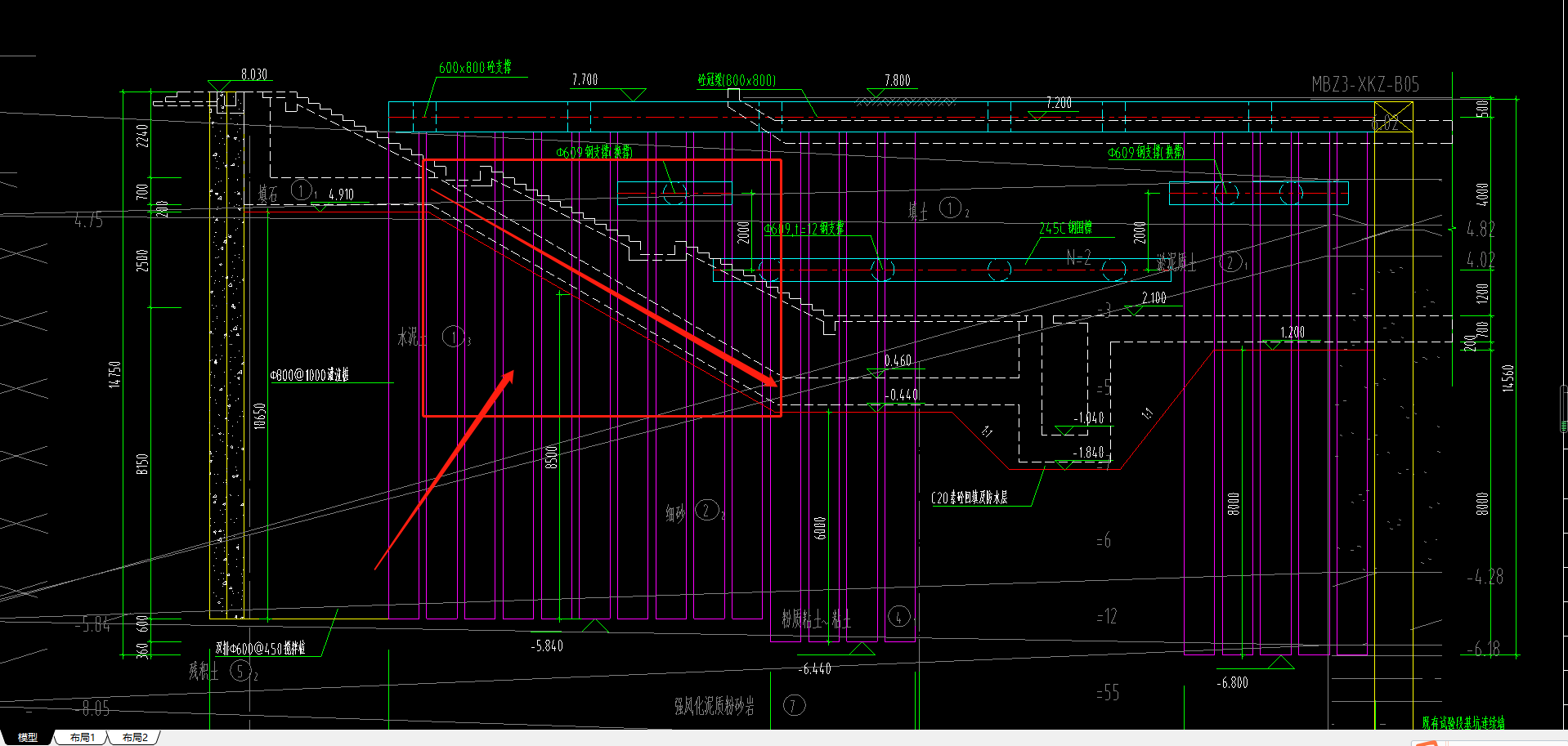The image size is (1568, 746).
Task: Select the 14750 vertical dimension
Action: [115, 374]
